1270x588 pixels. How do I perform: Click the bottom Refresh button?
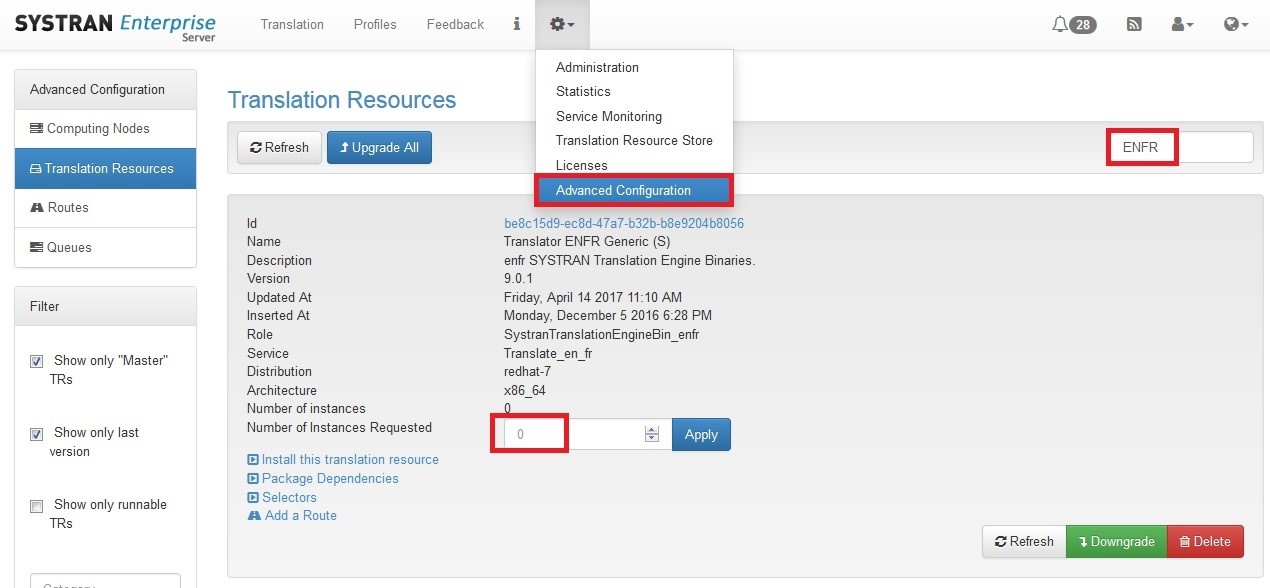pyautogui.click(x=1024, y=541)
